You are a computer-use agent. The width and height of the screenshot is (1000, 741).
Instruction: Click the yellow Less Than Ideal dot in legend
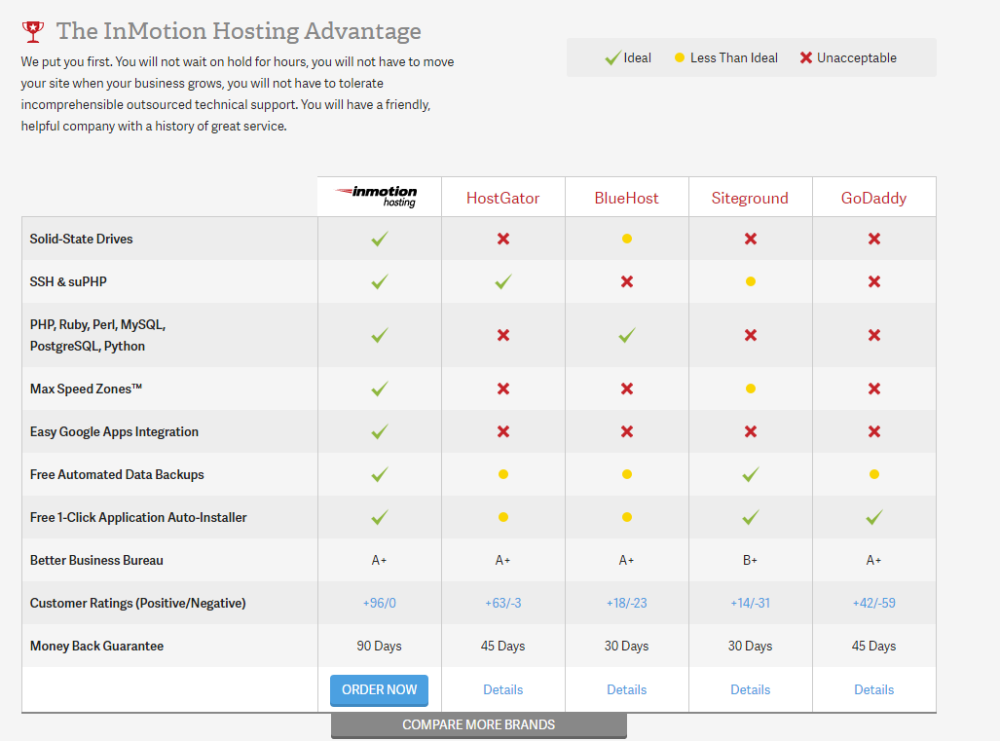tap(679, 58)
